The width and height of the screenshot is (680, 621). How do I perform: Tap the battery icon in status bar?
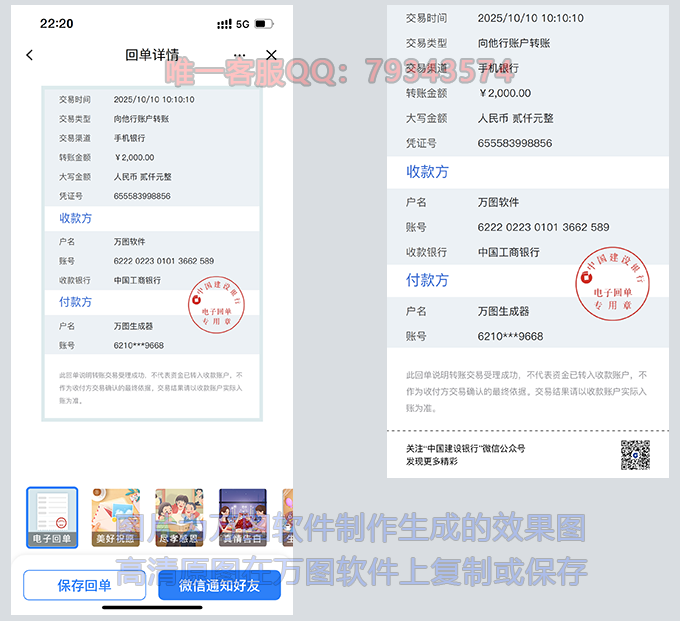coord(262,23)
